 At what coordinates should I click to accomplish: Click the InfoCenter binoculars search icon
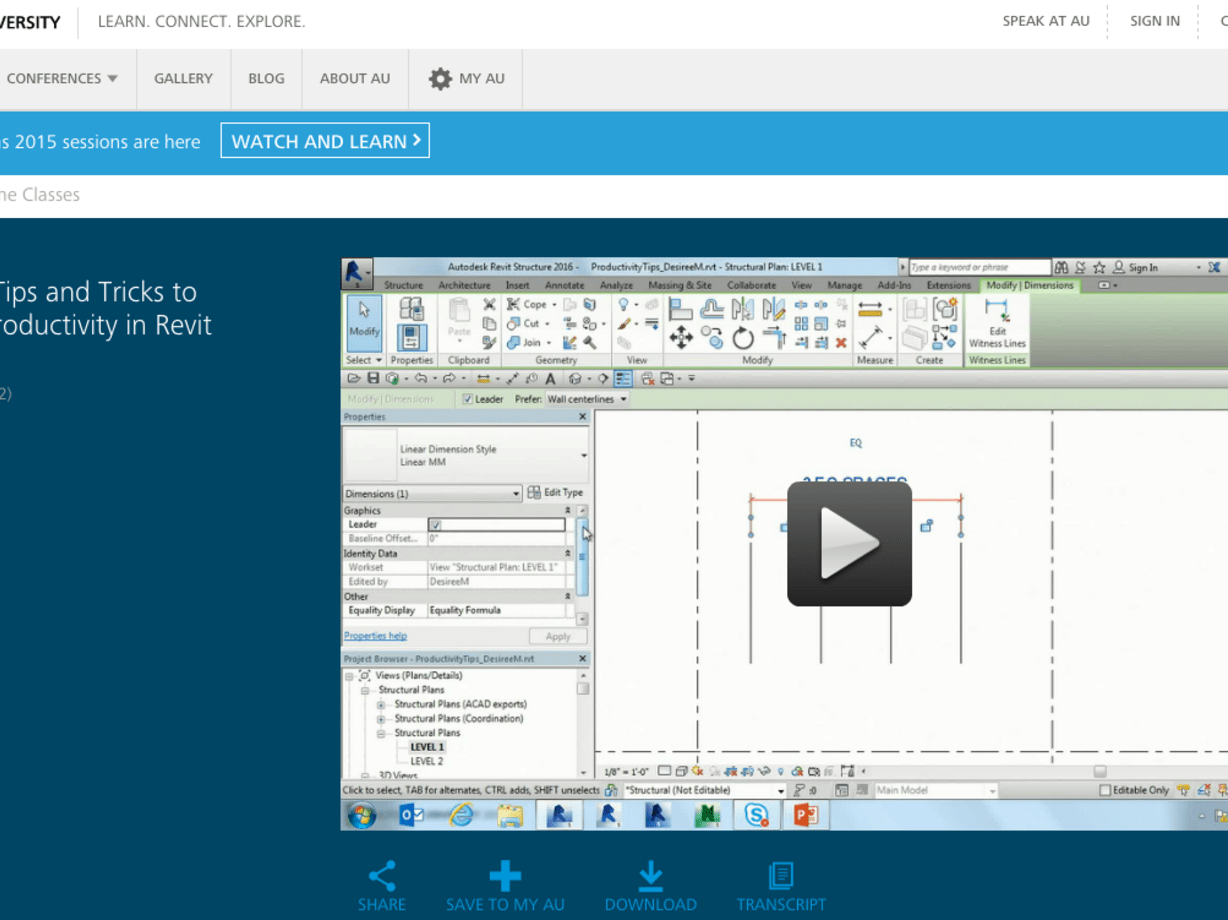click(x=1062, y=267)
